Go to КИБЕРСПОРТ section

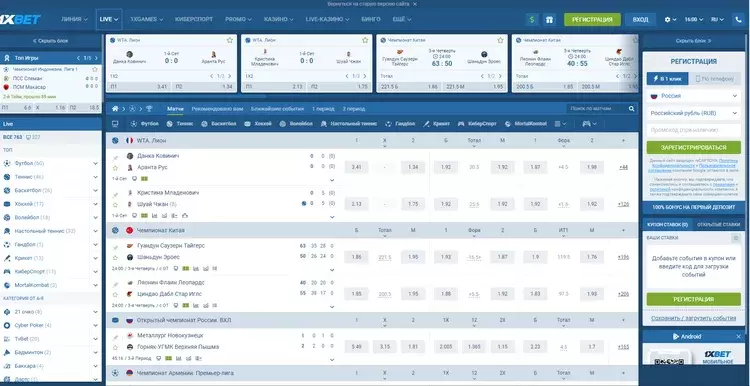point(194,20)
